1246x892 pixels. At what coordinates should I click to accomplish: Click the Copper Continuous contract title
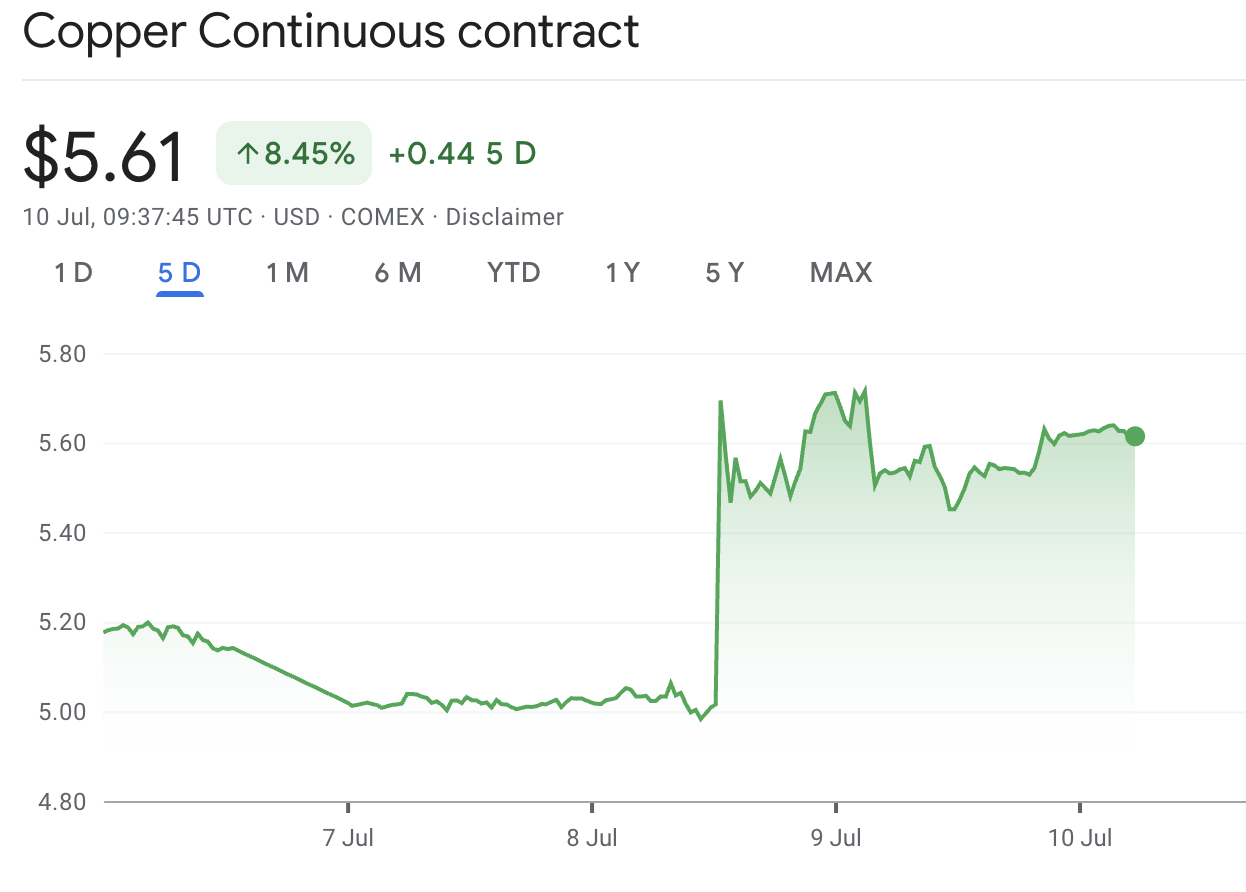tap(331, 32)
